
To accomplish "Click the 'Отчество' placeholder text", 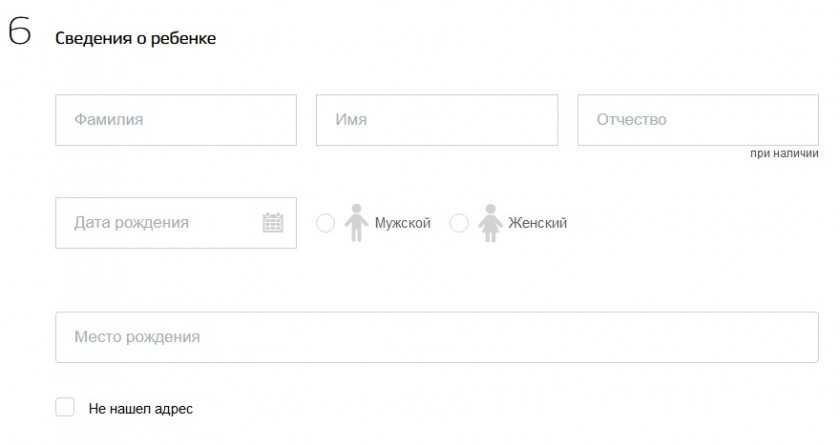I will point(631,120).
